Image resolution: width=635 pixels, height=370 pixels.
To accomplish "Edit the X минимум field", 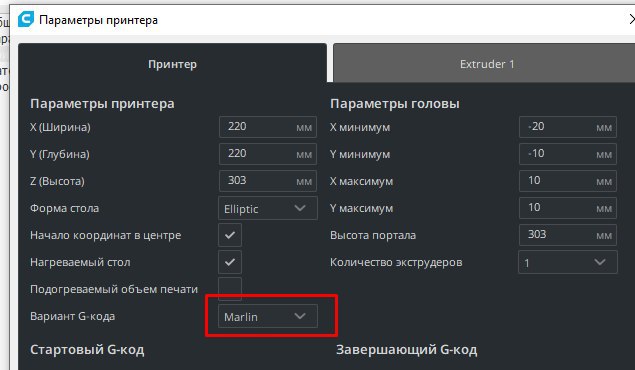I will pos(568,127).
